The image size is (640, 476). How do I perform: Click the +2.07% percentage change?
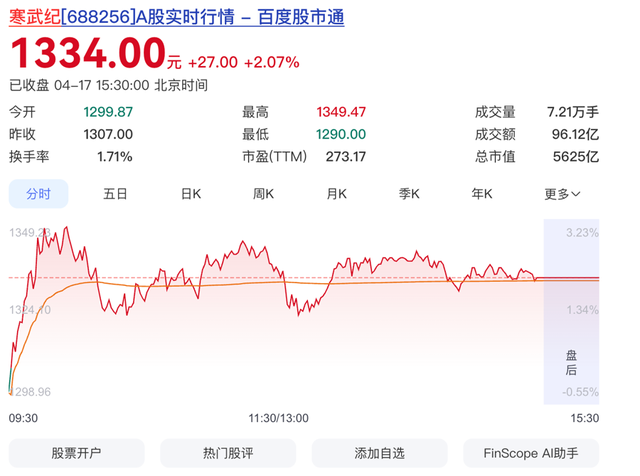click(x=272, y=62)
